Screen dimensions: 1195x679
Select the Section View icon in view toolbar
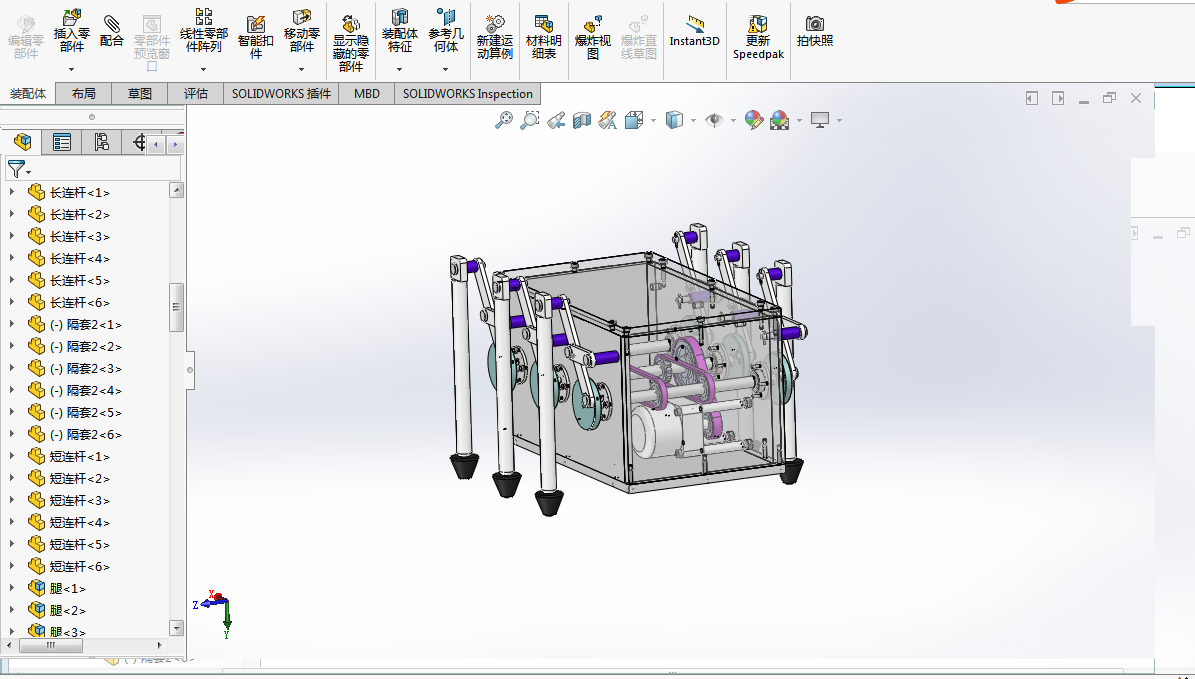(581, 120)
